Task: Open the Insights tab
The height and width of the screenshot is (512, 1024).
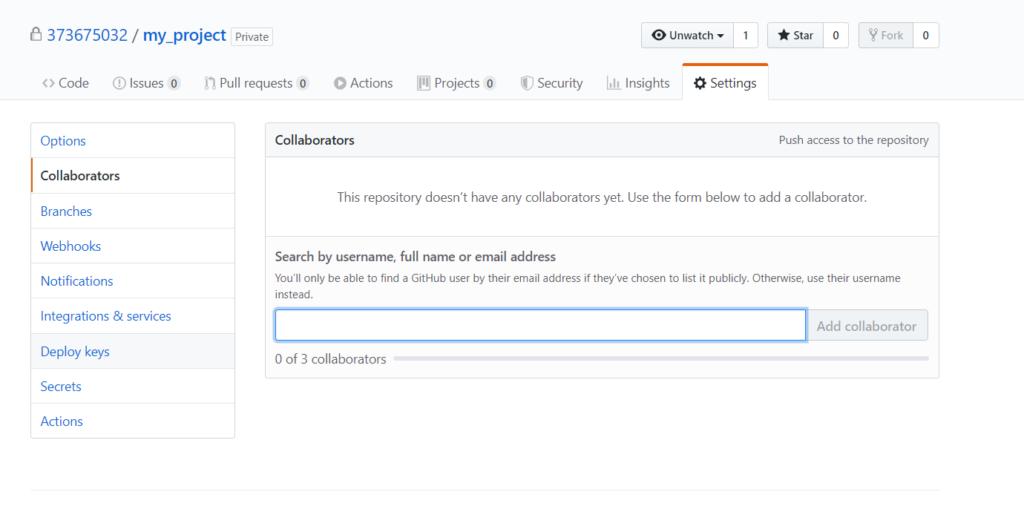Action: [x=638, y=83]
